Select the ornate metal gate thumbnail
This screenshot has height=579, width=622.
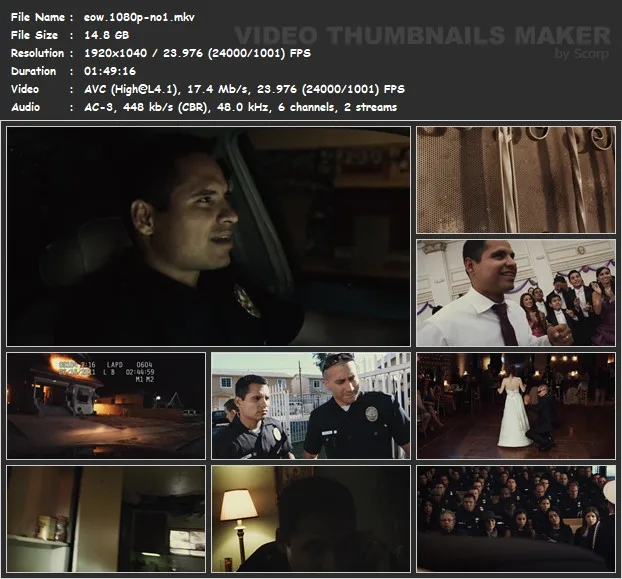click(515, 179)
